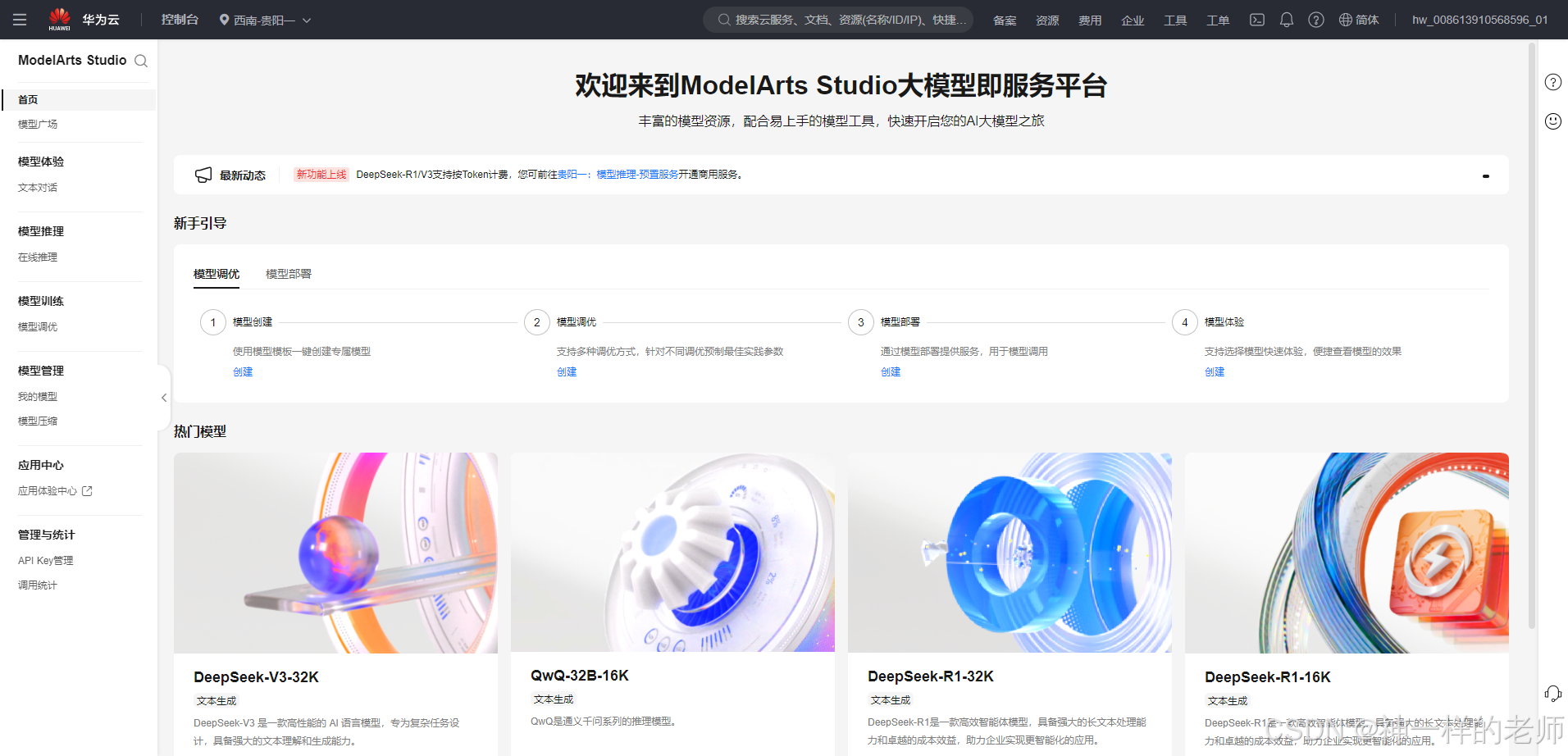1568x756 pixels.
Task: Open 应用体验中心 in the sidebar
Action: [48, 491]
